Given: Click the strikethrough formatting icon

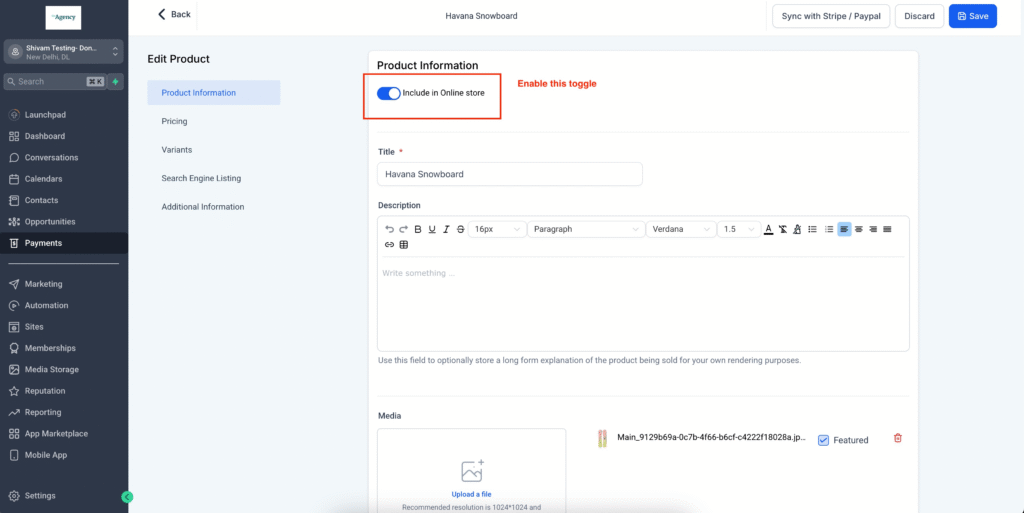Looking at the screenshot, I should click(460, 229).
